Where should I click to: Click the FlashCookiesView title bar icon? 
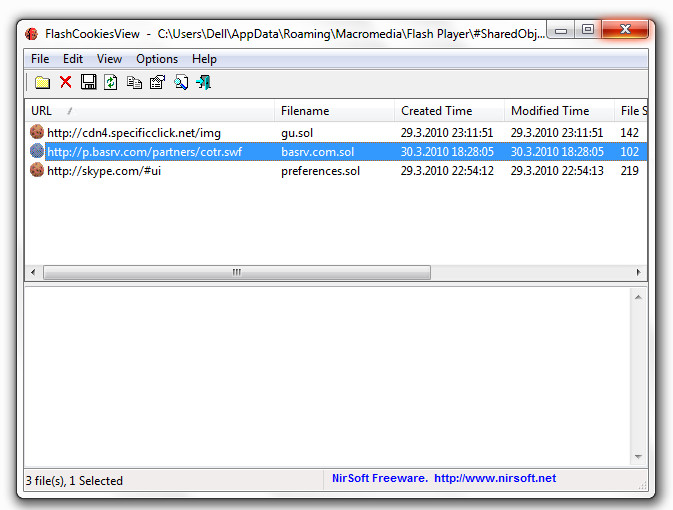coord(31,34)
